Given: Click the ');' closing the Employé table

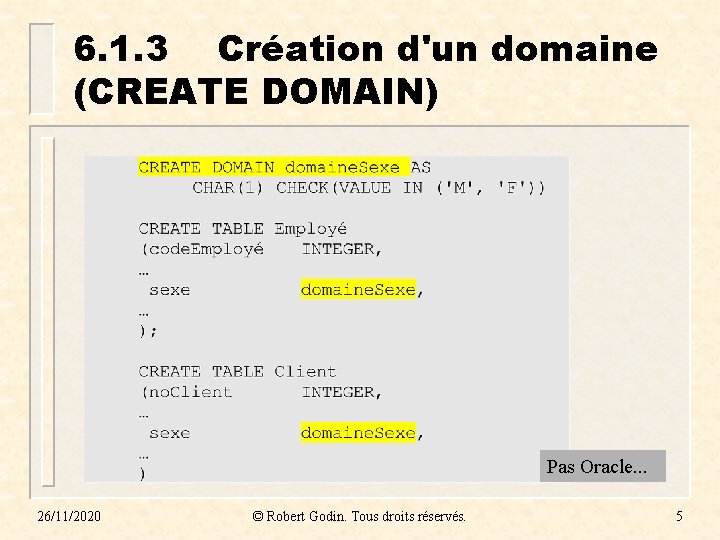Looking at the screenshot, I should coord(148,331).
